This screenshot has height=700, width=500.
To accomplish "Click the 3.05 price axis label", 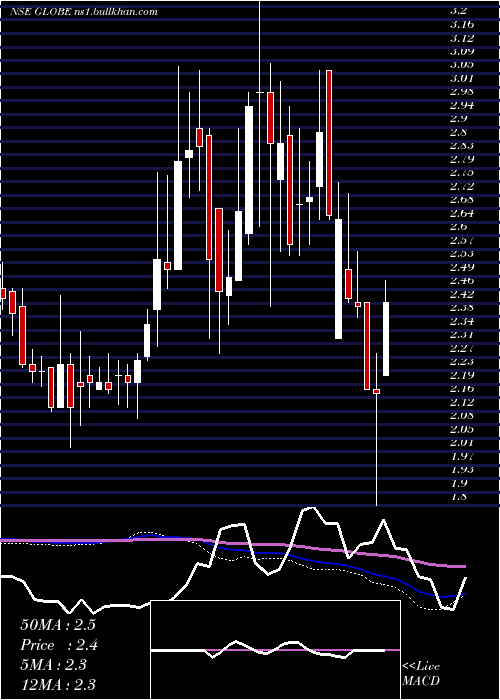I will [462, 64].
